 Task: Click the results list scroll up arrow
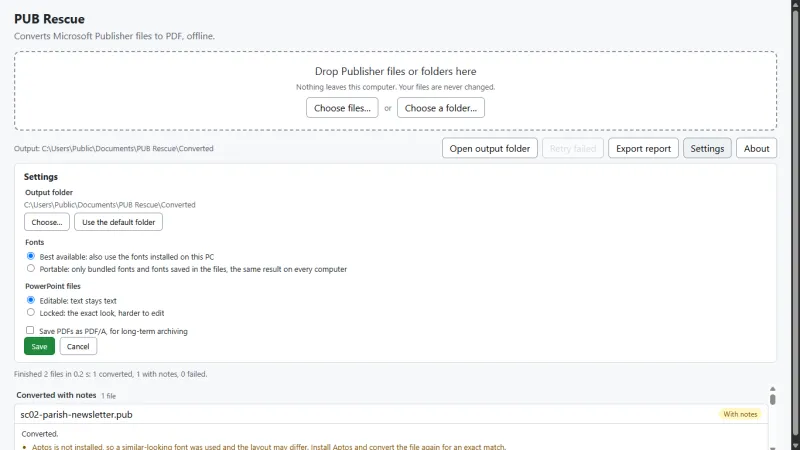(772, 389)
